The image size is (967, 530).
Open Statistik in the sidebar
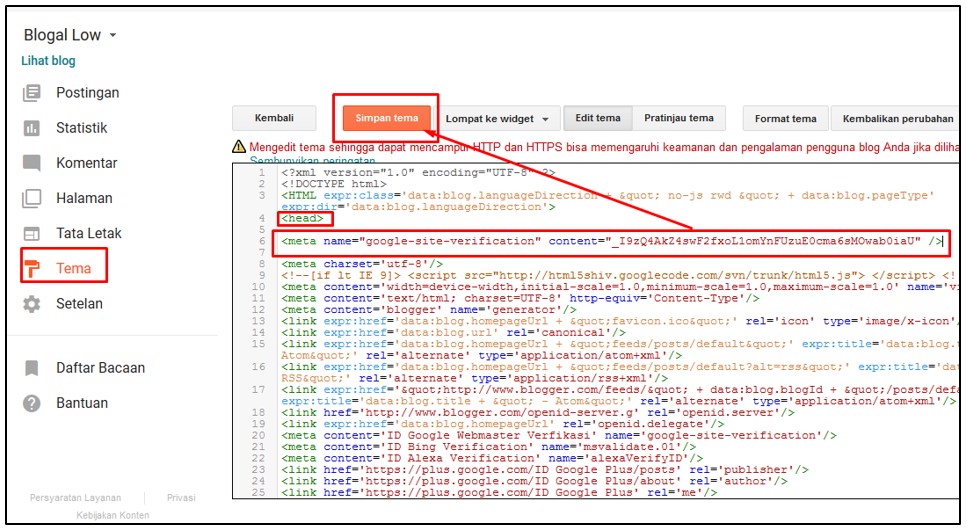point(81,128)
